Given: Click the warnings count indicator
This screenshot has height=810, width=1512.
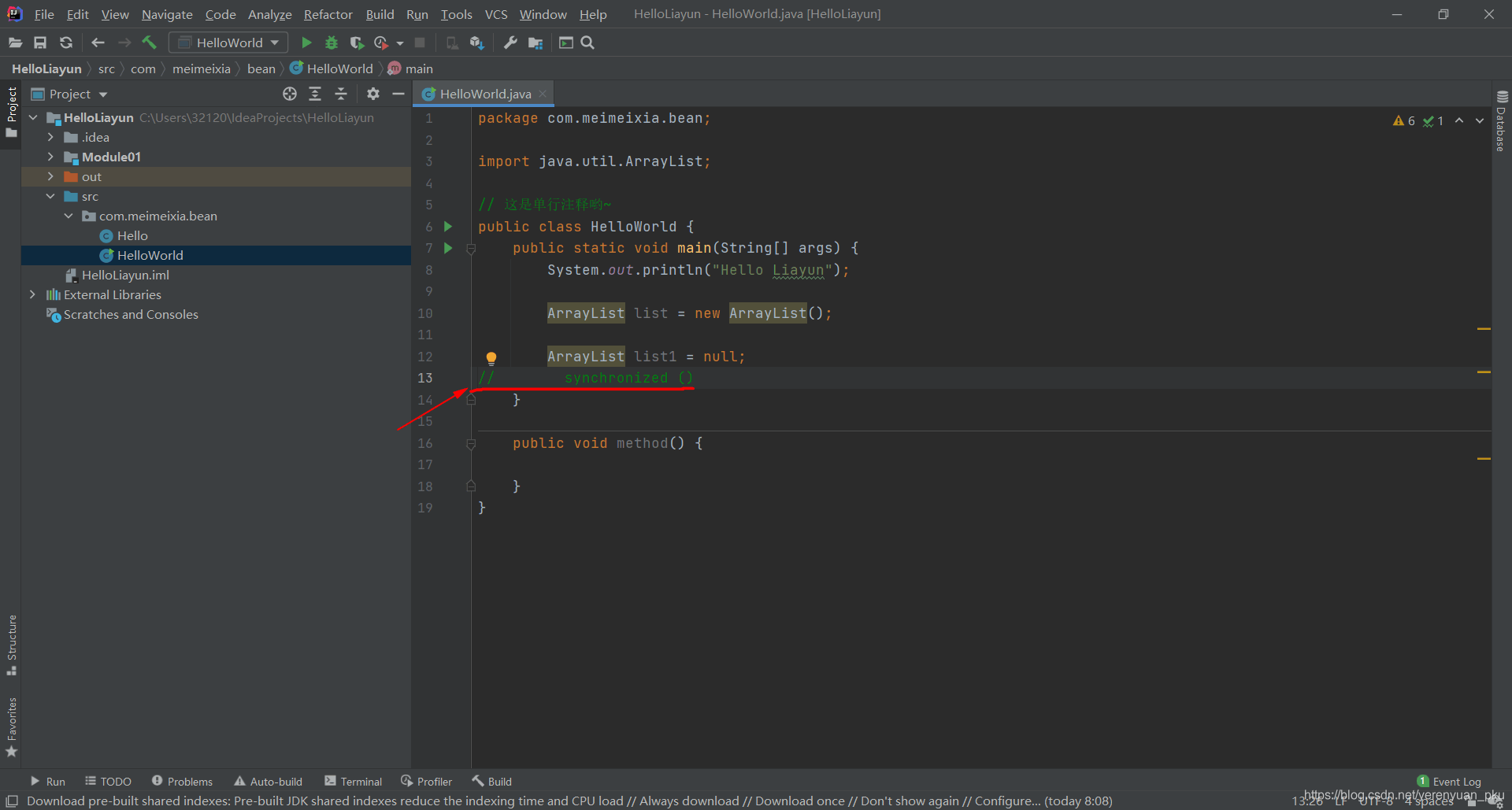Looking at the screenshot, I should (x=1404, y=120).
